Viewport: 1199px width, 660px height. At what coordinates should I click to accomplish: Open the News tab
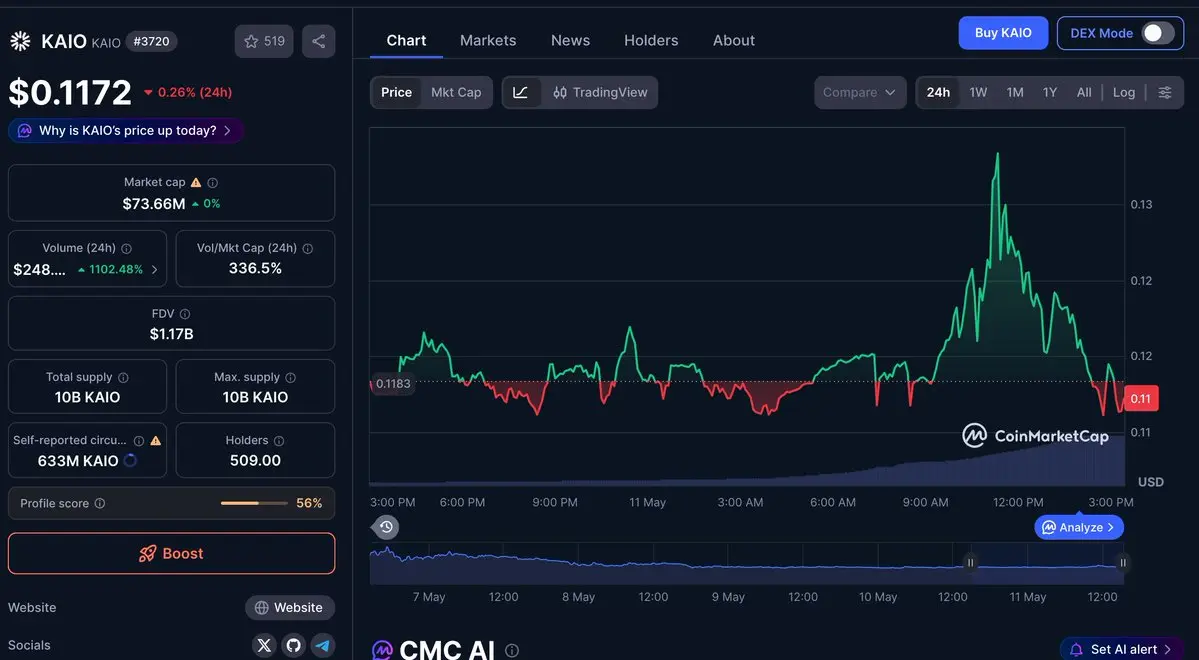570,41
